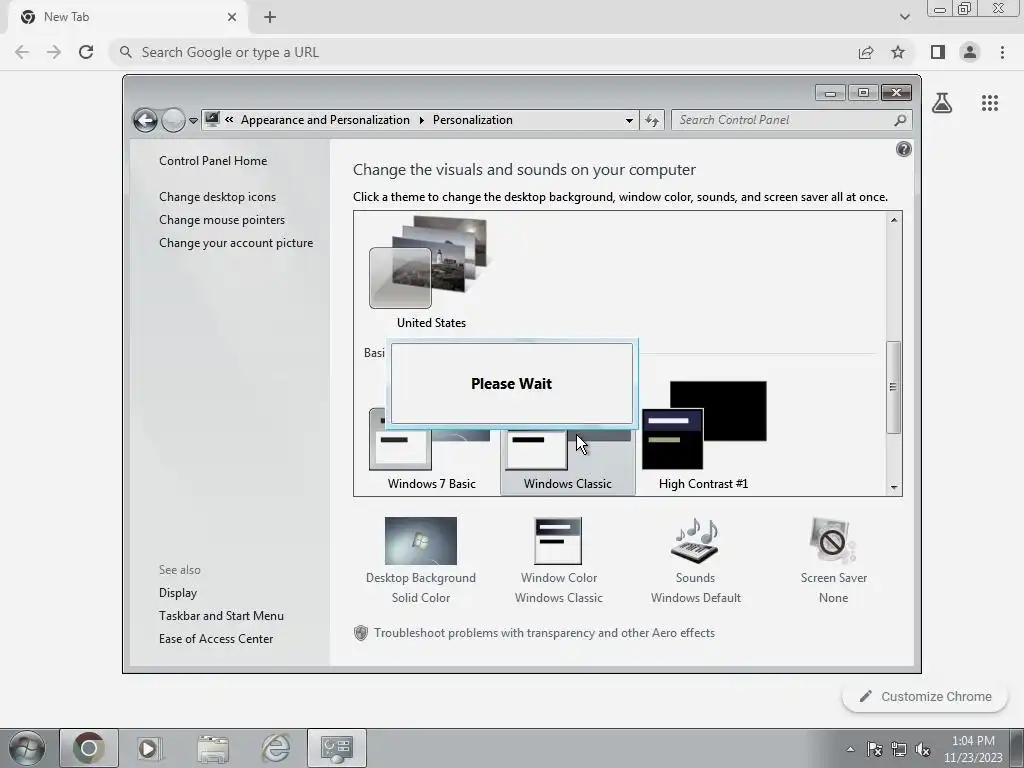Image resolution: width=1024 pixels, height=768 pixels.
Task: Open the Chrome profile avatar icon
Action: click(x=970, y=52)
